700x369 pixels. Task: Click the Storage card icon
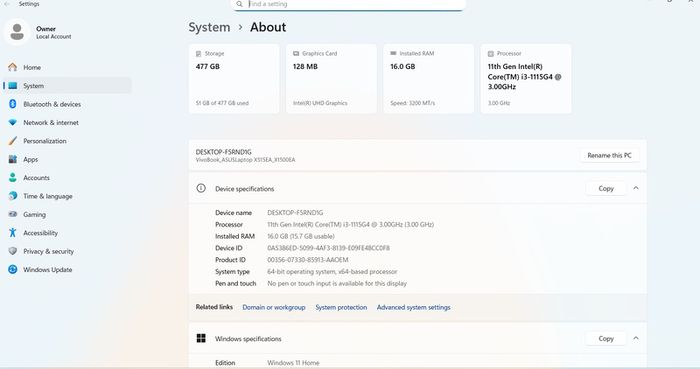198,54
